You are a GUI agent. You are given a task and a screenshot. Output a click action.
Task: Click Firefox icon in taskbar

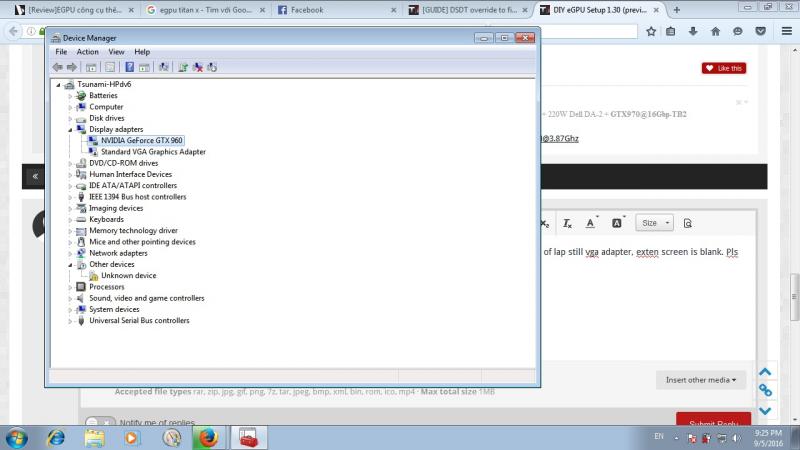pyautogui.click(x=208, y=438)
